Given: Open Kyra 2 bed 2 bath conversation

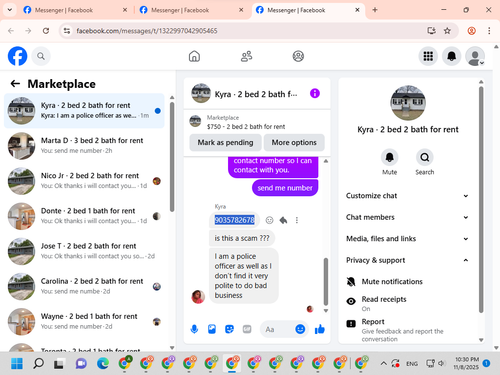Looking at the screenshot, I should 84,110.
